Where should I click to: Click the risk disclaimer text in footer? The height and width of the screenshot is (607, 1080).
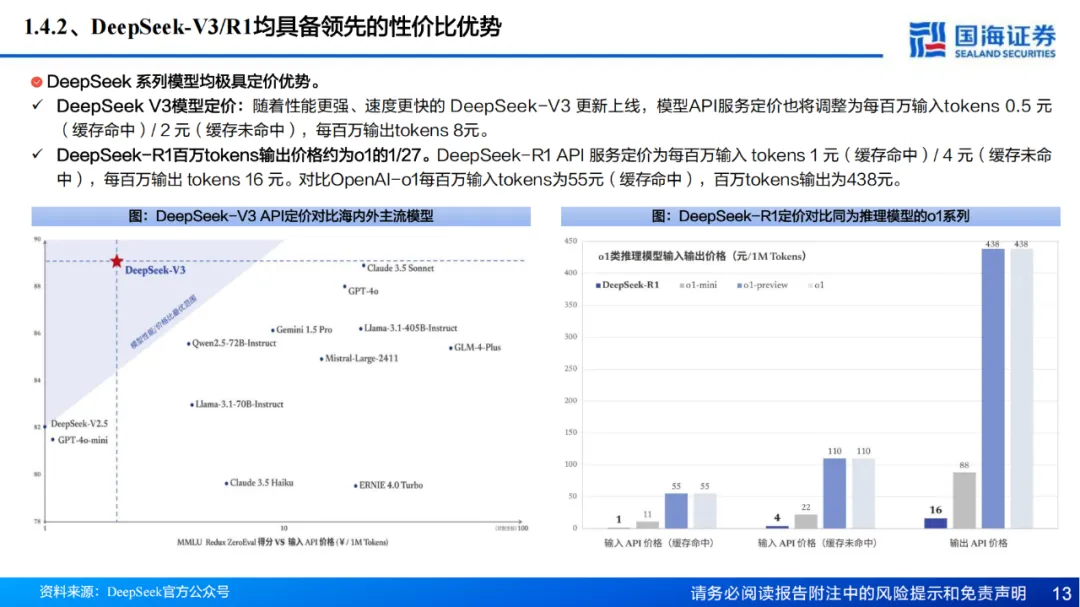tap(858, 593)
